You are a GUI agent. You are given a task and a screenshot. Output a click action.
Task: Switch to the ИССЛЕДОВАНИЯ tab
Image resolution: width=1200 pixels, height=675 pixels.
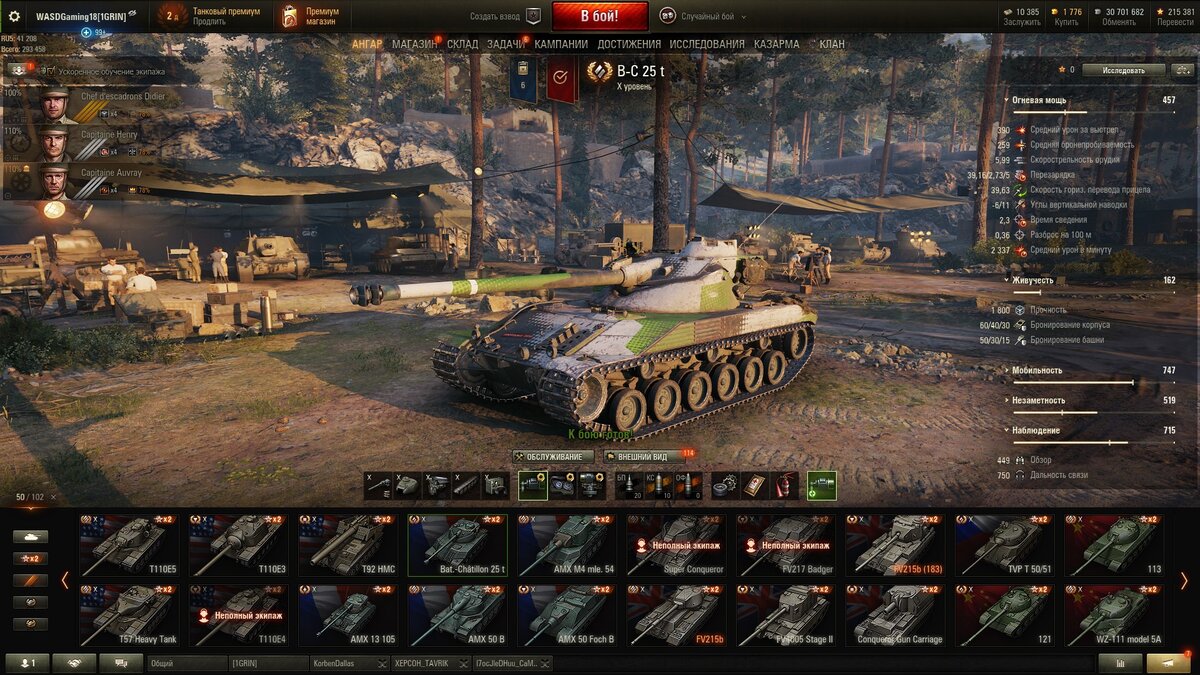[x=707, y=44]
